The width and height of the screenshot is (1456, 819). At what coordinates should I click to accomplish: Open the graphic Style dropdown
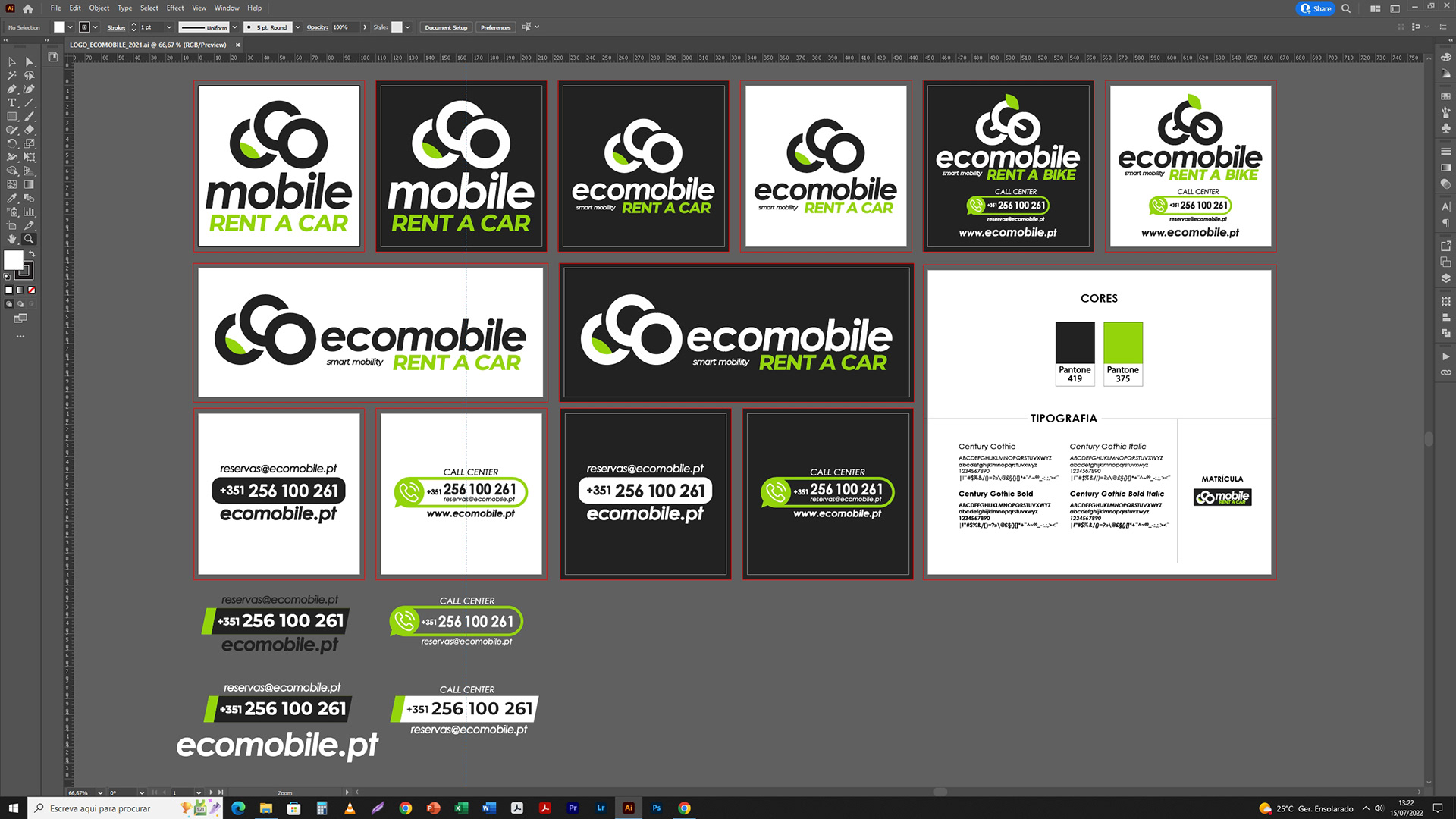(407, 27)
